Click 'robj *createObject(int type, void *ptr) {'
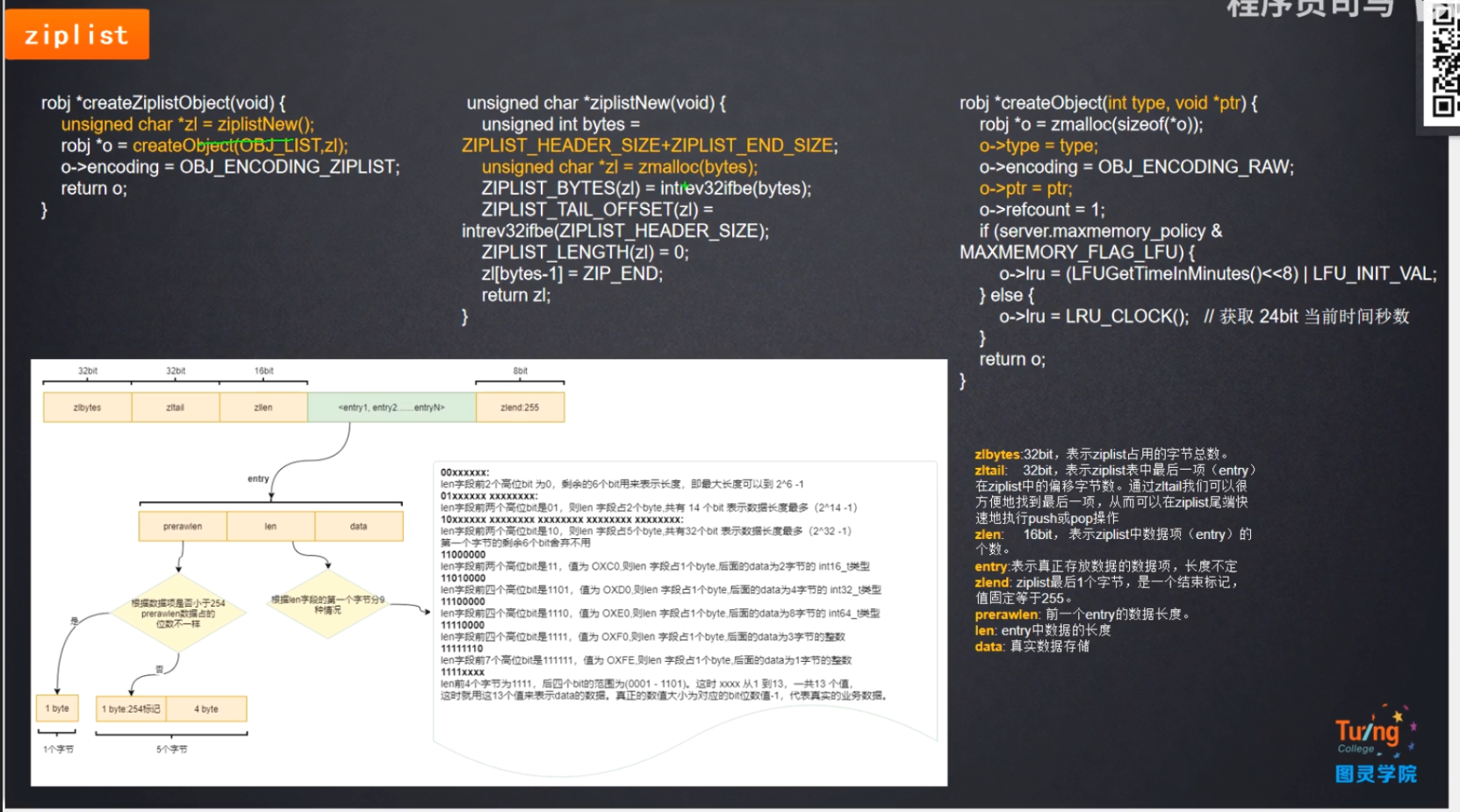1460x812 pixels. [x=1109, y=104]
